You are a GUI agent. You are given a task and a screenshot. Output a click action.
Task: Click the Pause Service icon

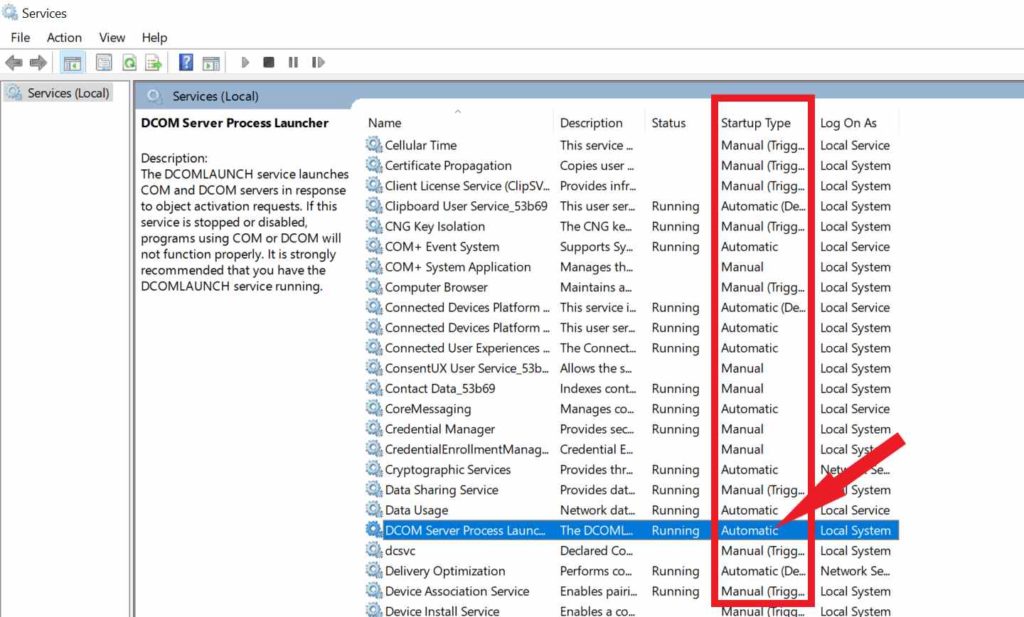click(293, 63)
